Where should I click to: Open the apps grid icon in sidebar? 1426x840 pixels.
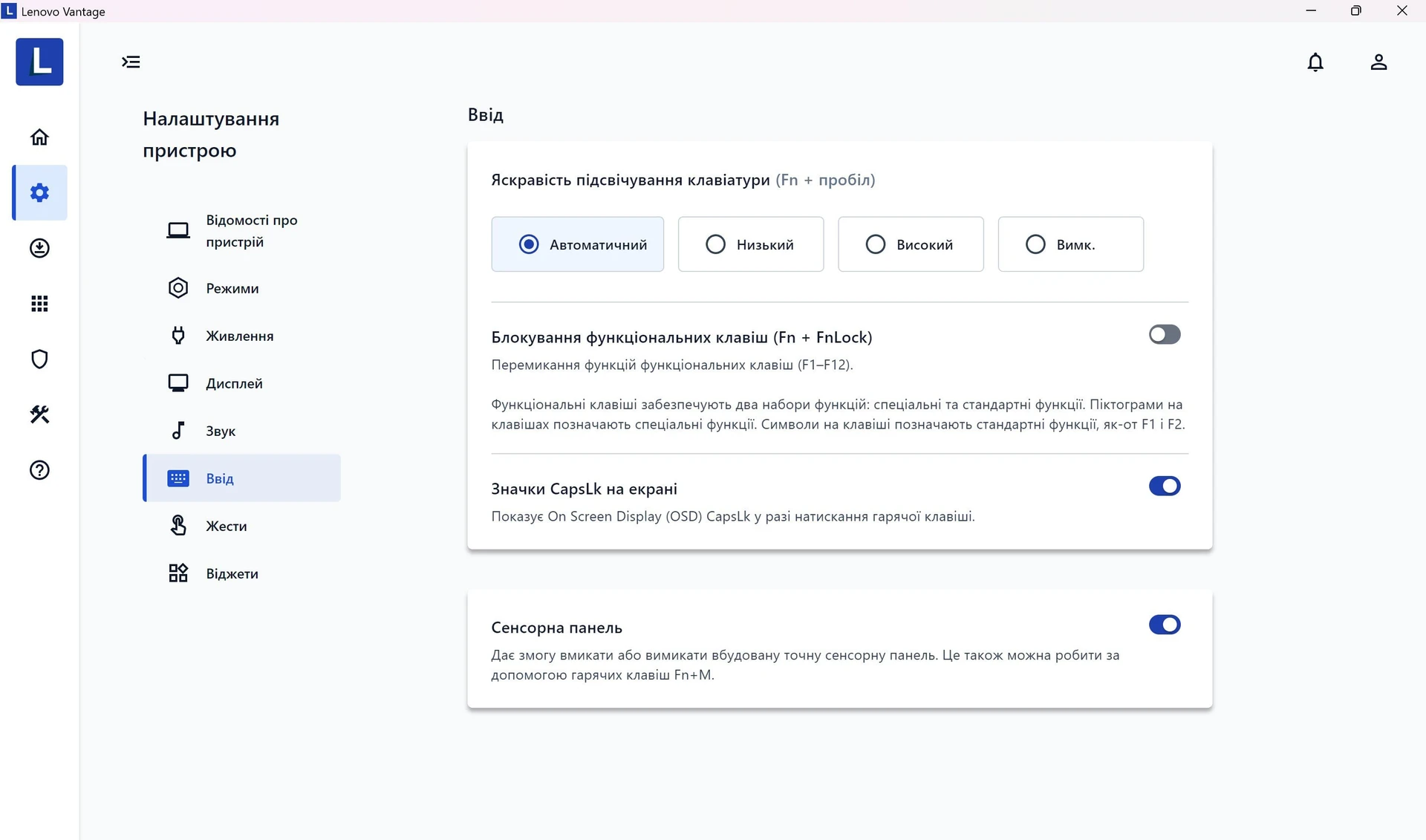coord(39,303)
